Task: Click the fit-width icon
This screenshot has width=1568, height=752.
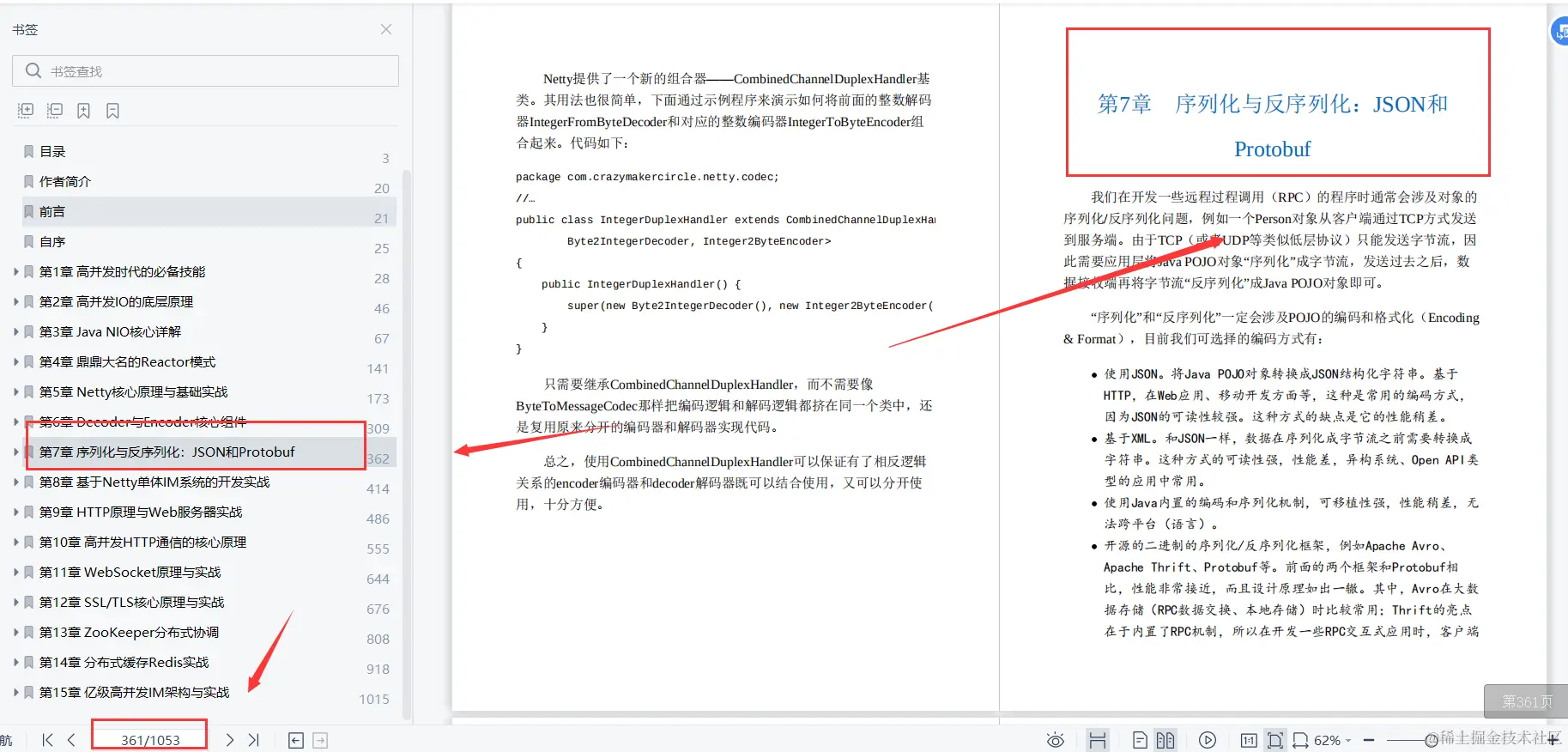Action: tap(1301, 740)
